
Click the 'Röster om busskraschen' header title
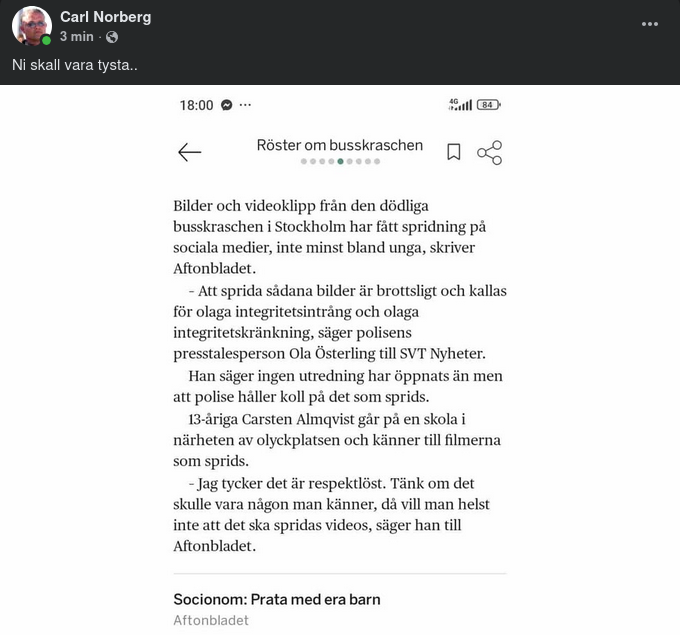tap(340, 145)
